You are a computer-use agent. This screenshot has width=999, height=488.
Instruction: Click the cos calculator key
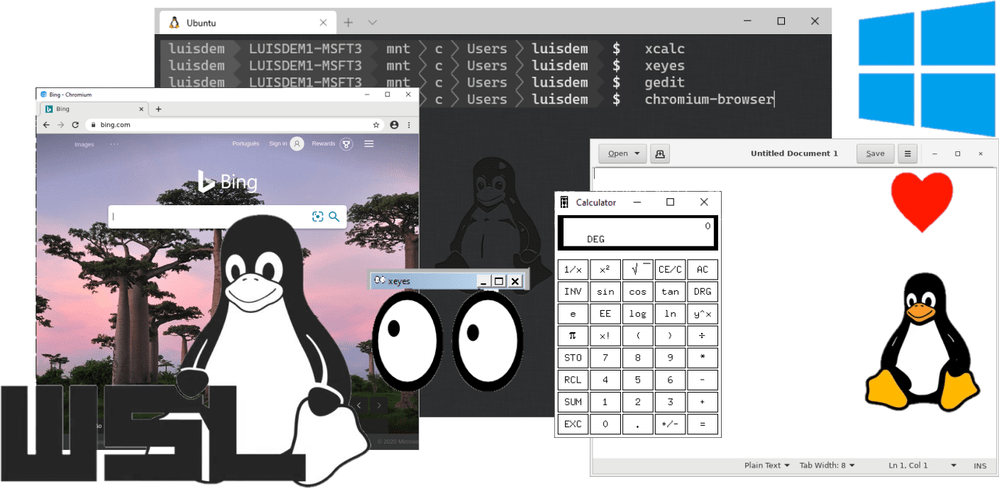pyautogui.click(x=638, y=292)
